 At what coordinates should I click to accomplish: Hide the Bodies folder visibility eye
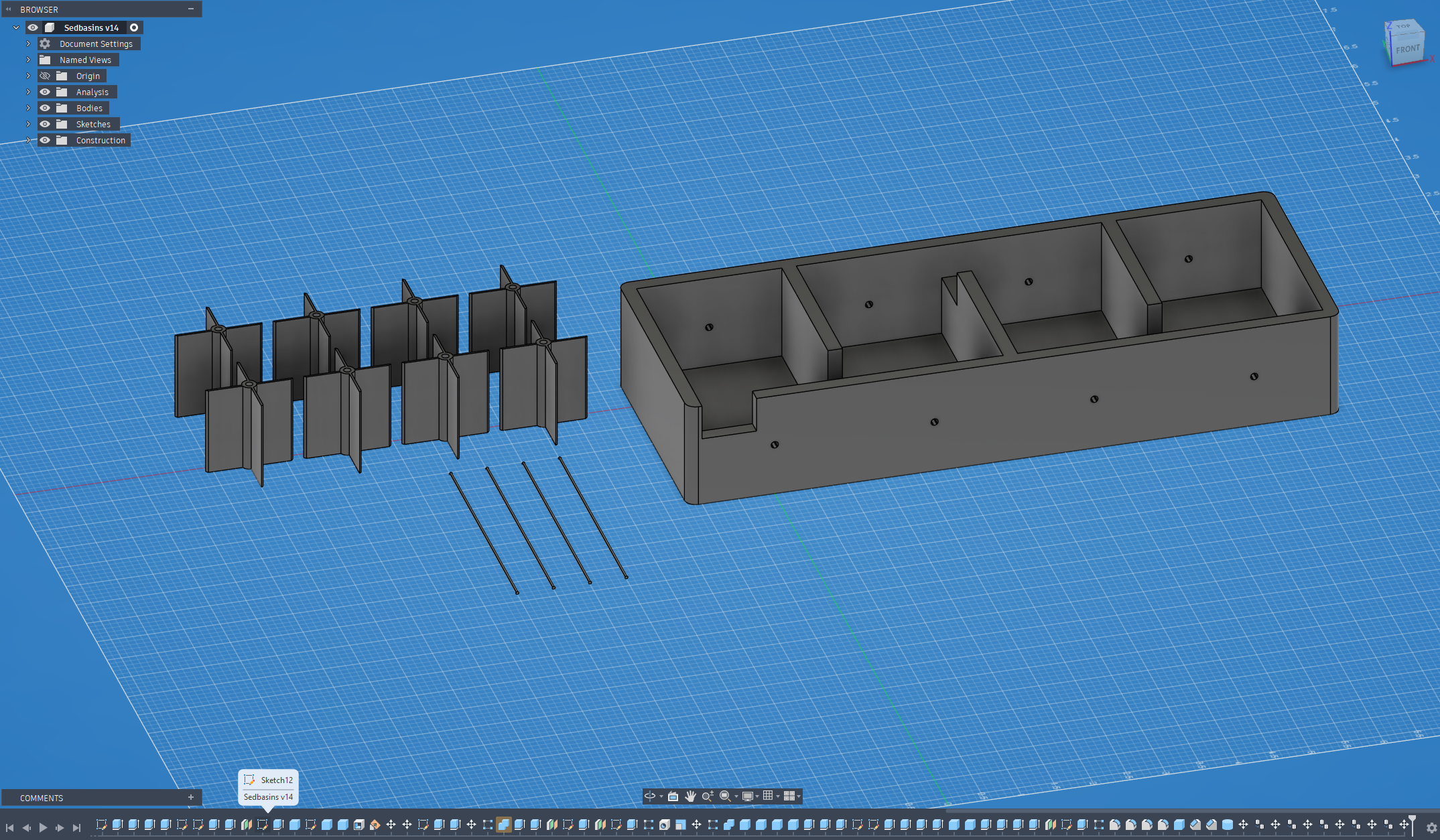pyautogui.click(x=45, y=108)
